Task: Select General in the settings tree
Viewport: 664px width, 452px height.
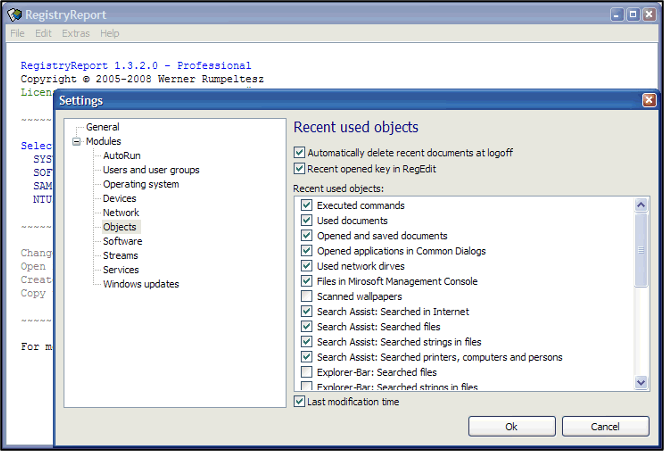Action: (102, 127)
